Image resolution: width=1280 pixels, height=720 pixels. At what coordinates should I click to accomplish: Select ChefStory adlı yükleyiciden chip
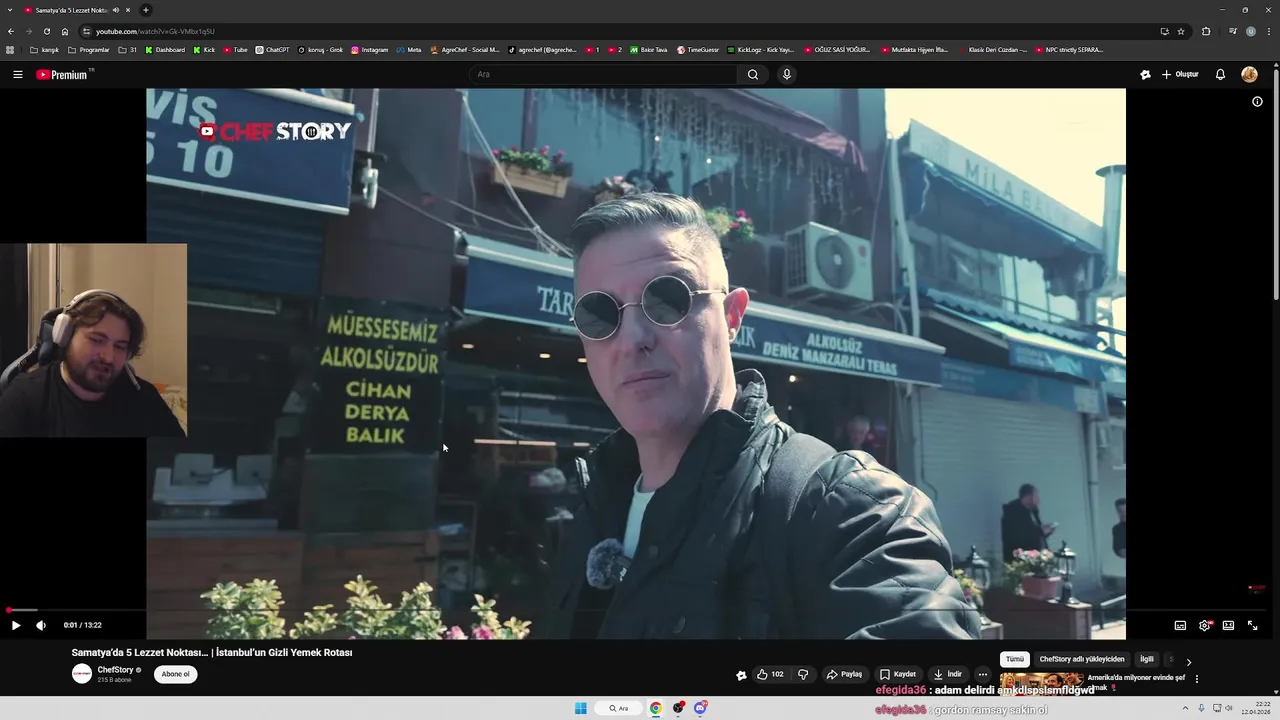click(x=1082, y=659)
